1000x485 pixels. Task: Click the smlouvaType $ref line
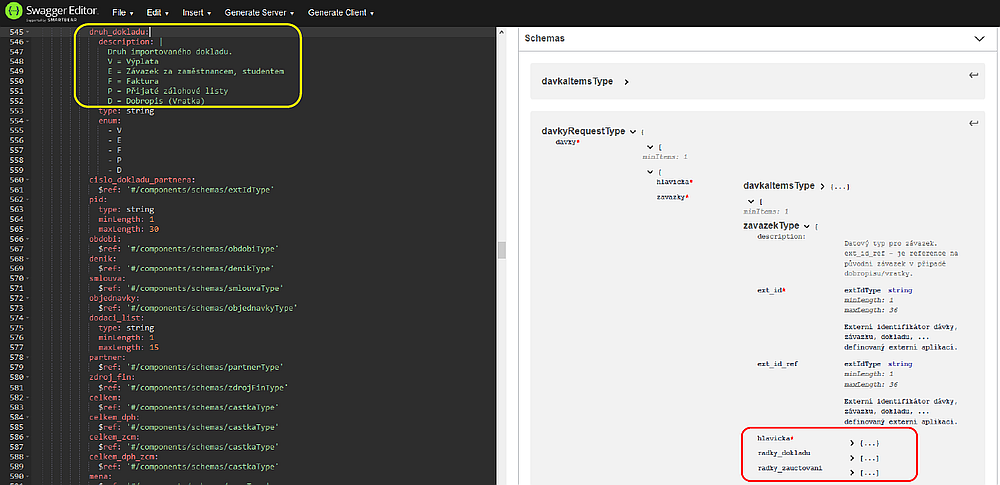click(191, 288)
